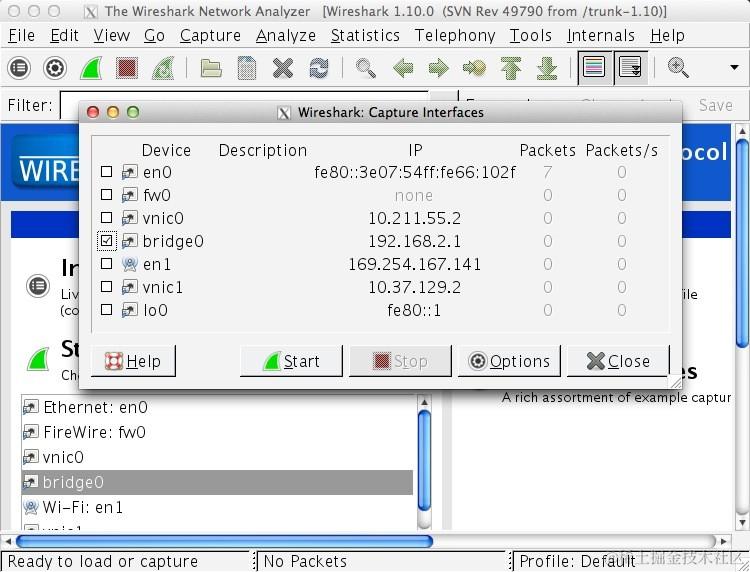Toggle colorize packet list toolbar icon
This screenshot has height=572, width=750.
pyautogui.click(x=594, y=68)
